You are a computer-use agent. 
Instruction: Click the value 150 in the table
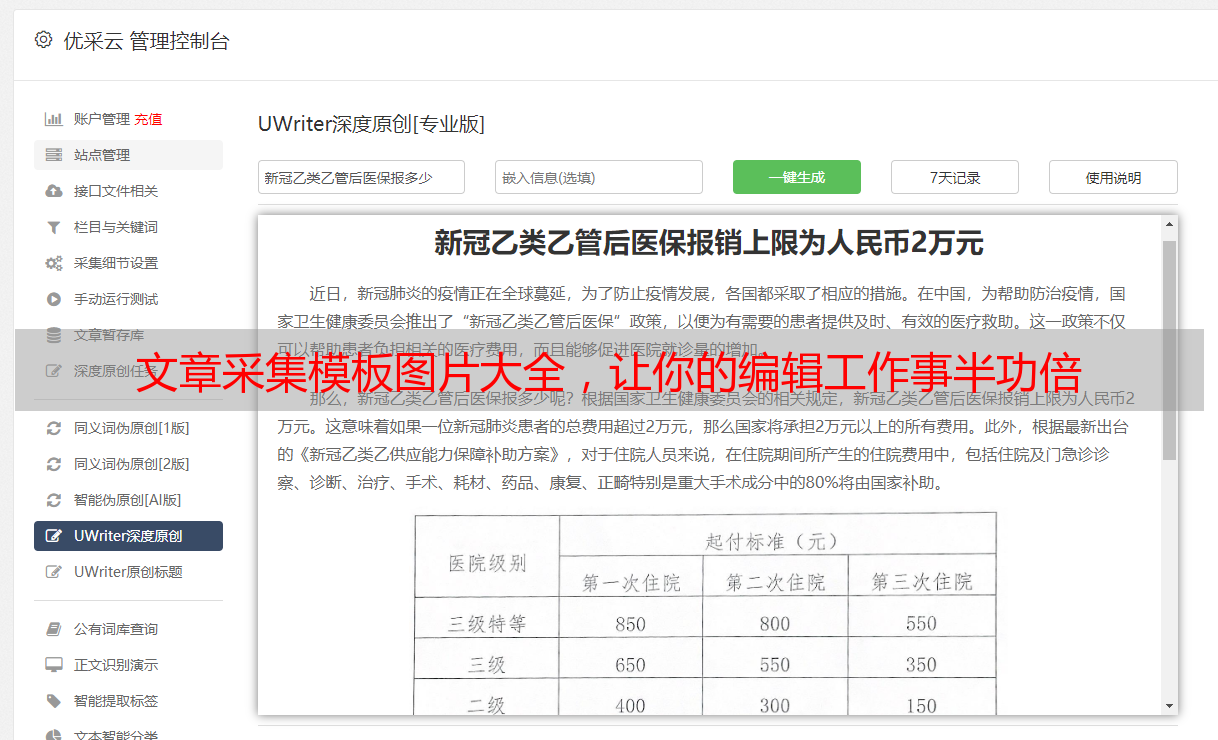pos(921,706)
